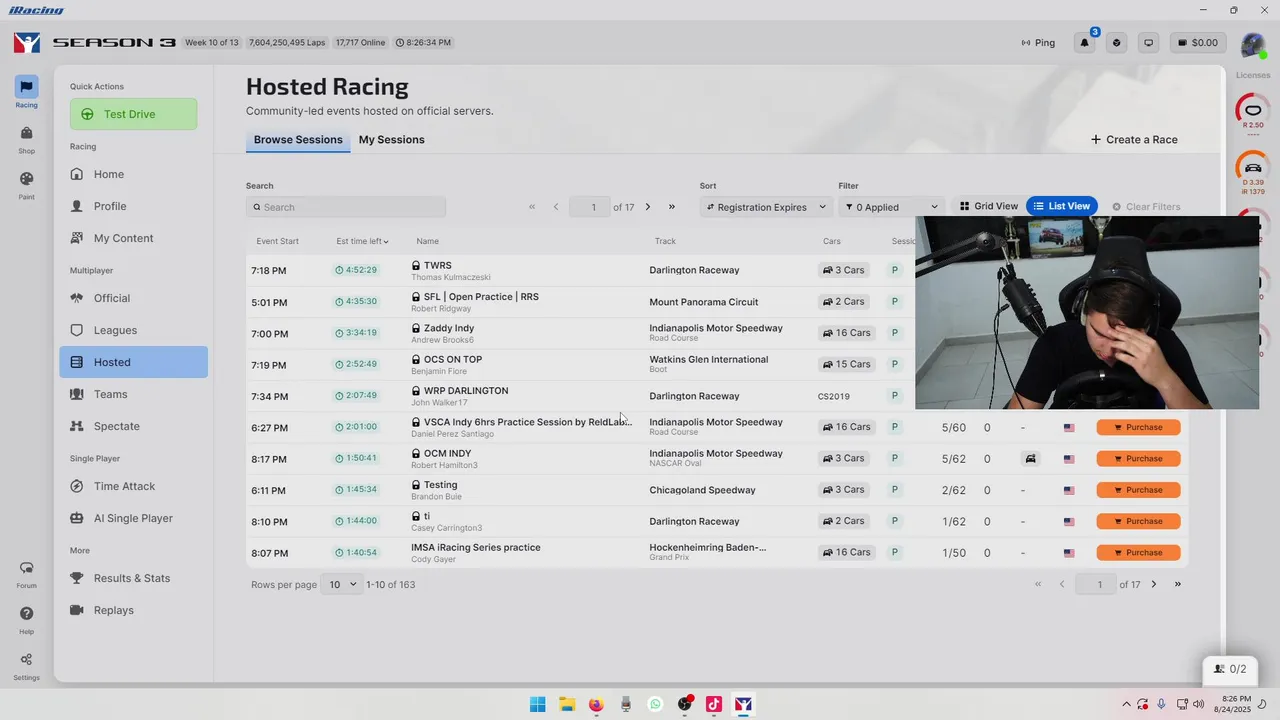Expand the 15 Cars badge in OCS ON TOP row

pyautogui.click(x=846, y=364)
